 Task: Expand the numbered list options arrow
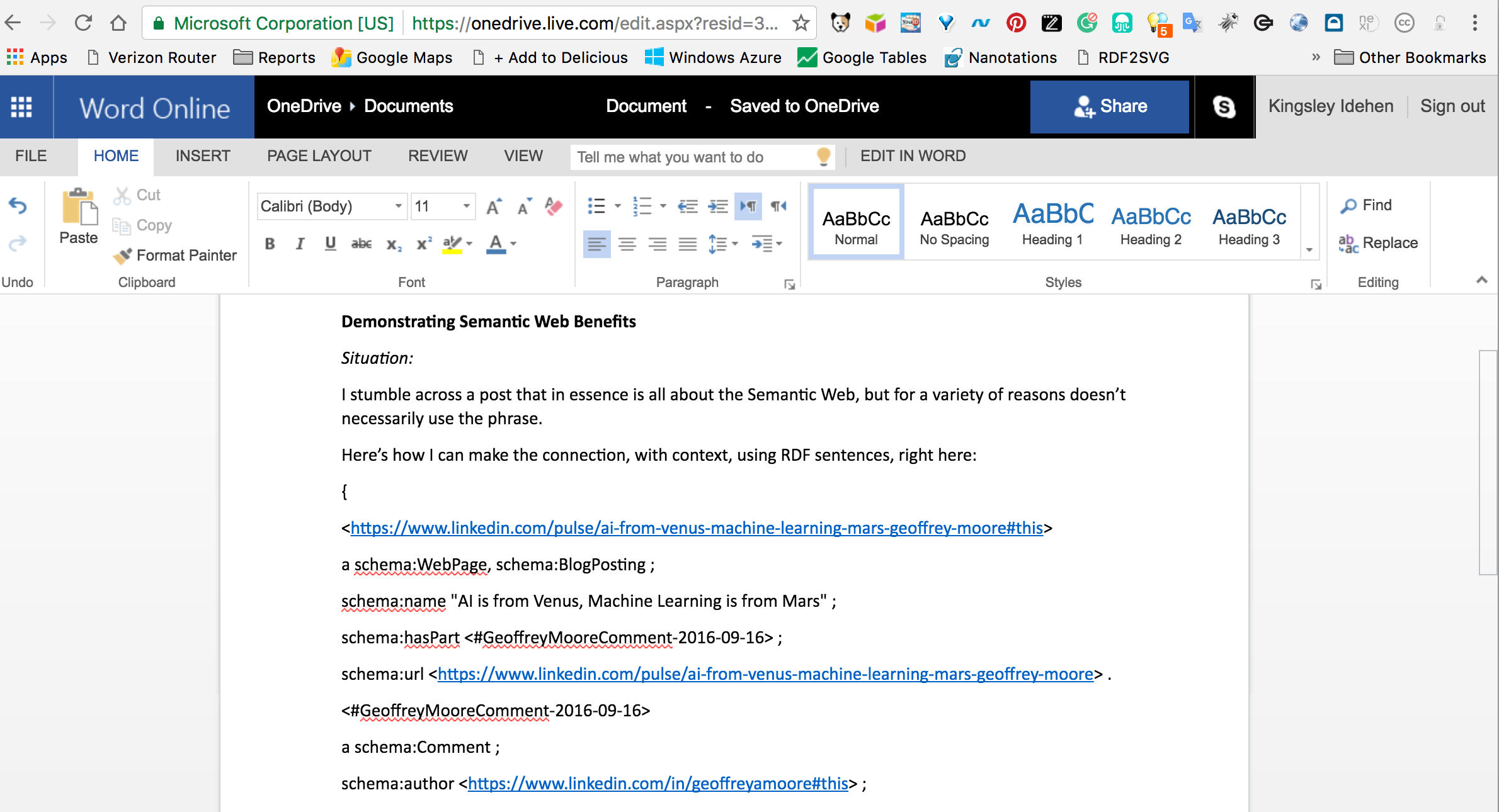click(x=663, y=206)
